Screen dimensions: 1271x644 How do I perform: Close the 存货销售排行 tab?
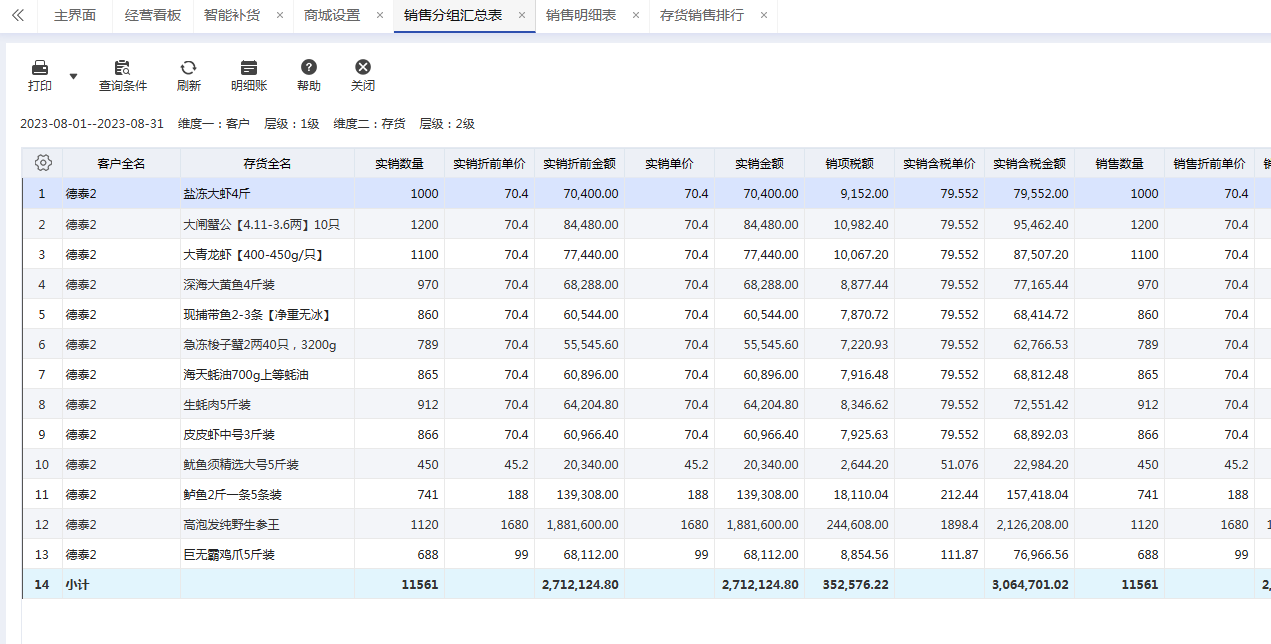(x=764, y=16)
